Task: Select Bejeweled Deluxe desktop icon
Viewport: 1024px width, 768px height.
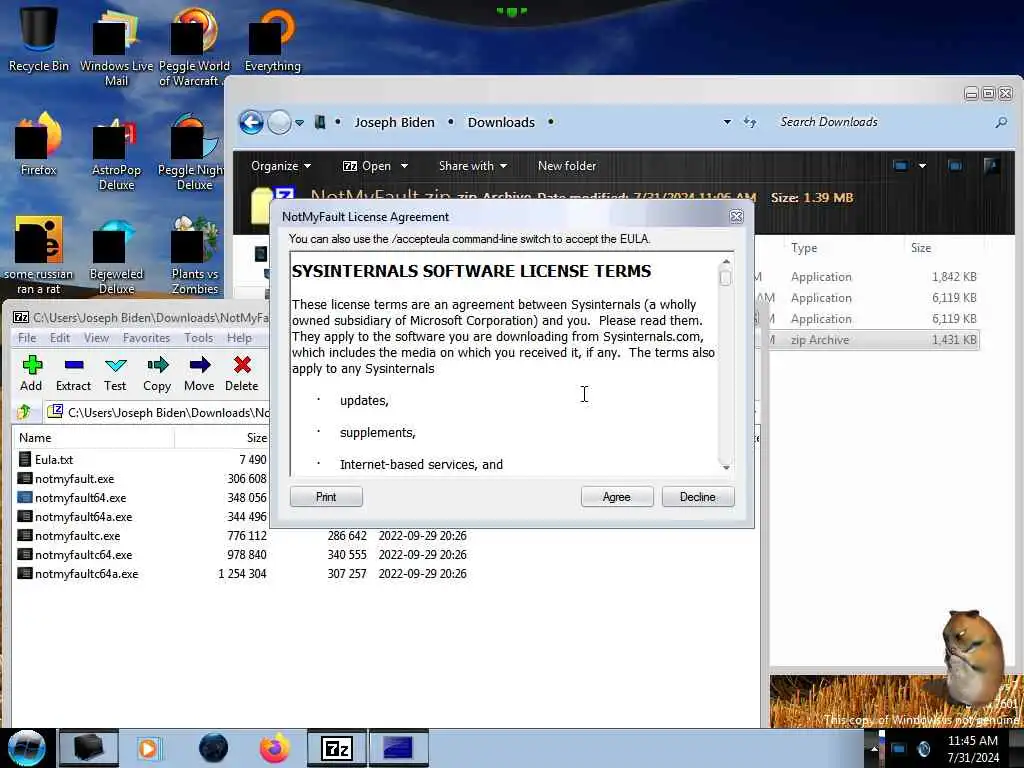Action: (116, 257)
